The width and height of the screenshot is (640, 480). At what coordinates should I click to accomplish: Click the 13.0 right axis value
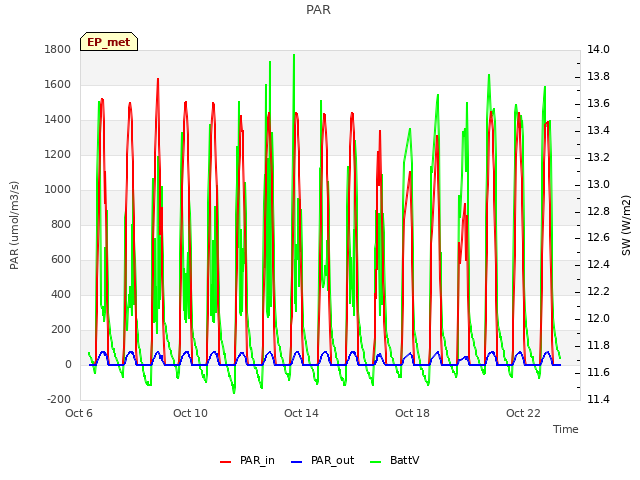point(598,184)
